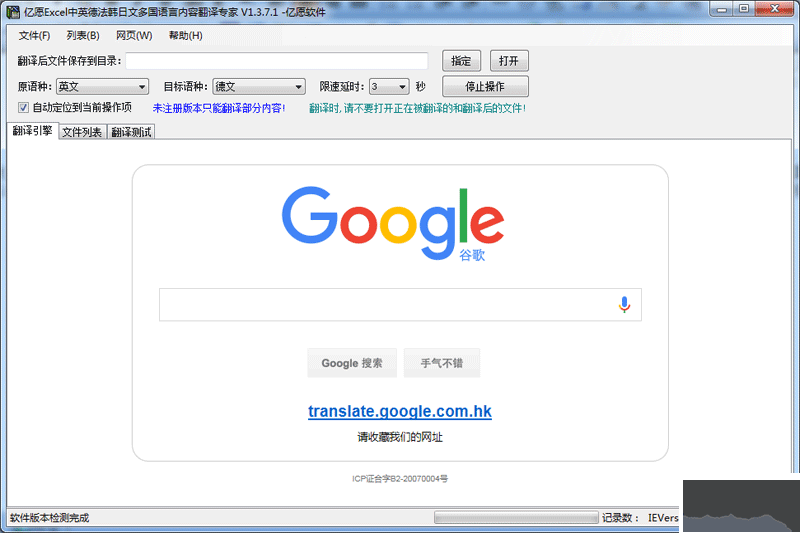Open the 列表(B) menu
The image size is (800, 533).
(83, 36)
